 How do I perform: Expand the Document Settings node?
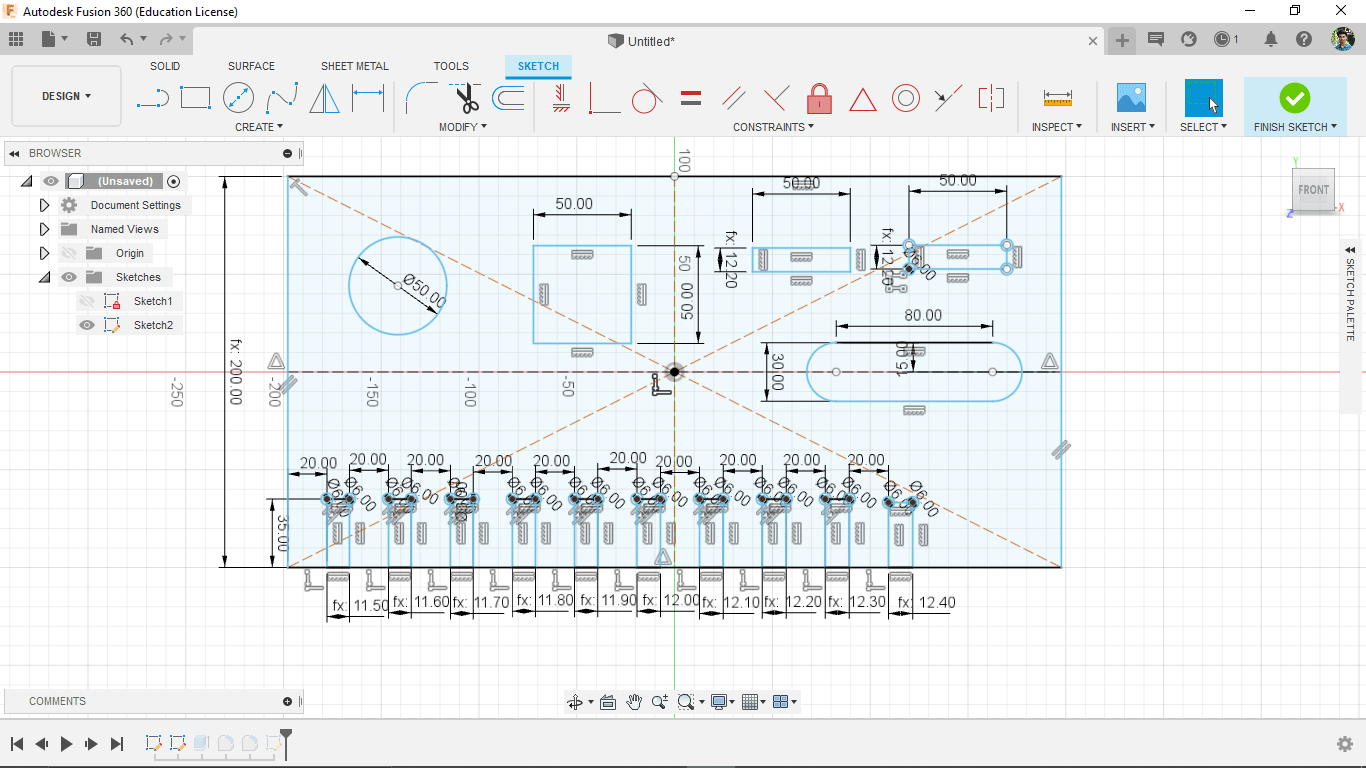44,205
